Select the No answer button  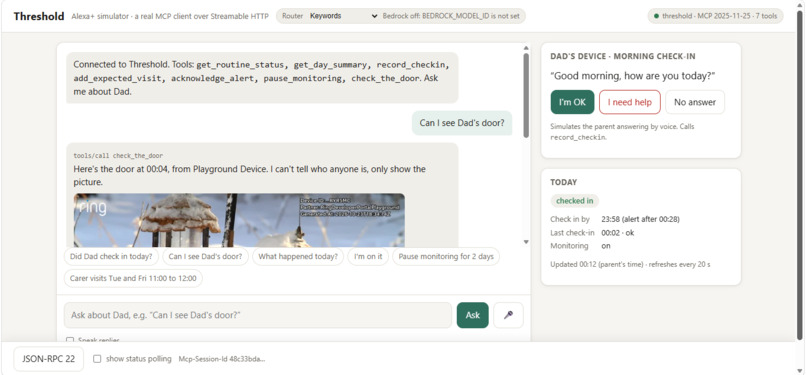tap(694, 102)
